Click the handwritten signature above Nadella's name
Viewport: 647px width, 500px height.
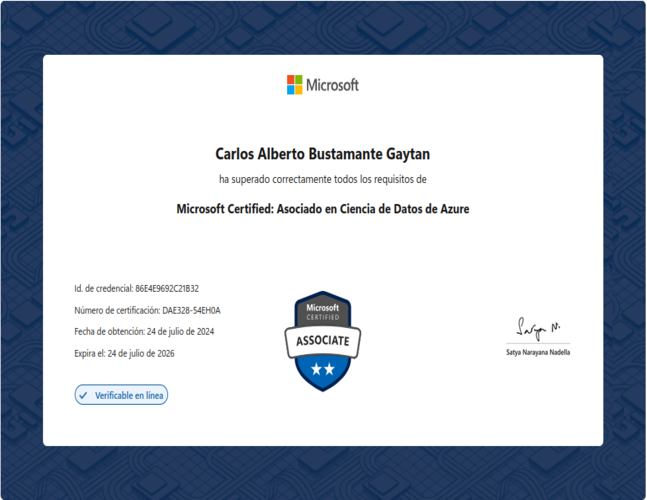[x=538, y=328]
